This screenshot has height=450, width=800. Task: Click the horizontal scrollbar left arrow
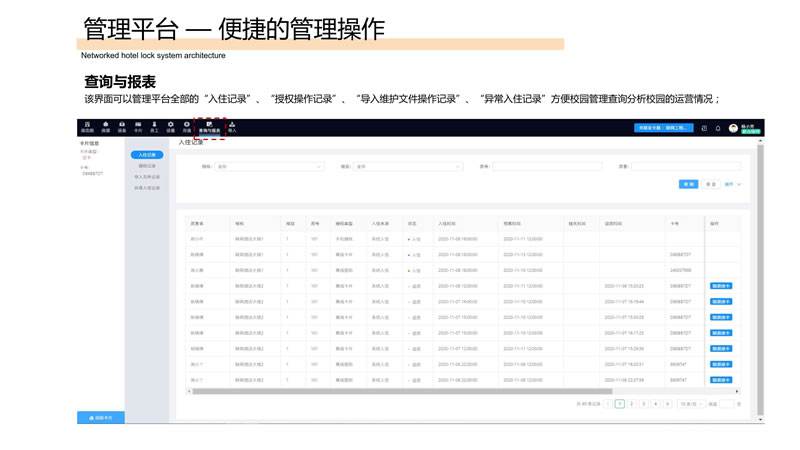tap(189, 391)
